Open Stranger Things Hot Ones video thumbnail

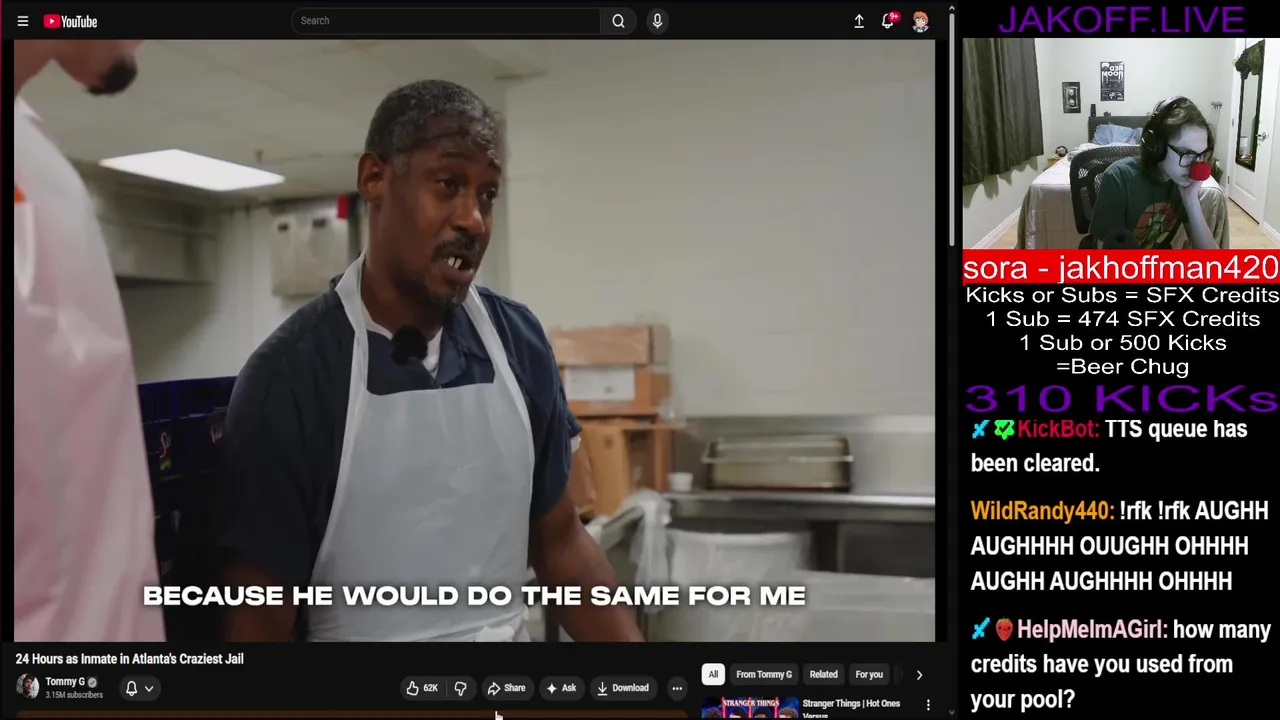pos(749,708)
